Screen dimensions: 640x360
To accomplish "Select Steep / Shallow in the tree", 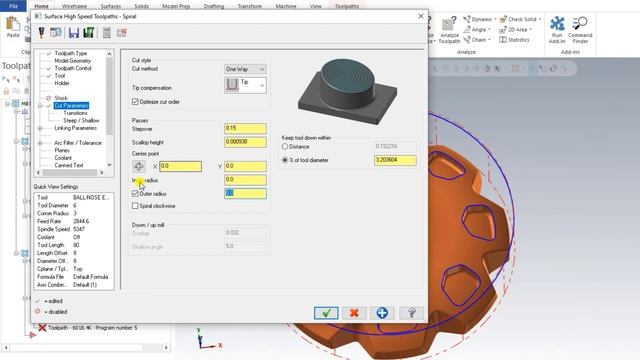I will (81, 120).
